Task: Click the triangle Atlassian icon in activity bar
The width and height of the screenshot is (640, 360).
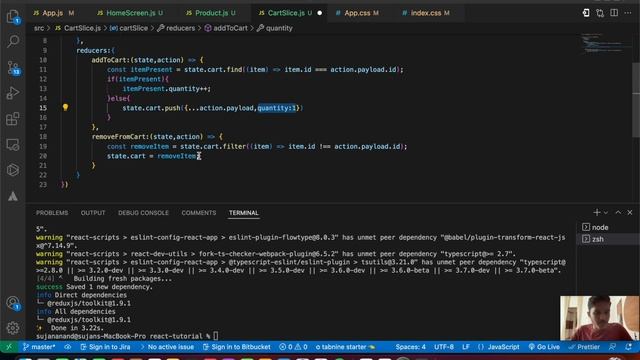Action: click(13, 196)
